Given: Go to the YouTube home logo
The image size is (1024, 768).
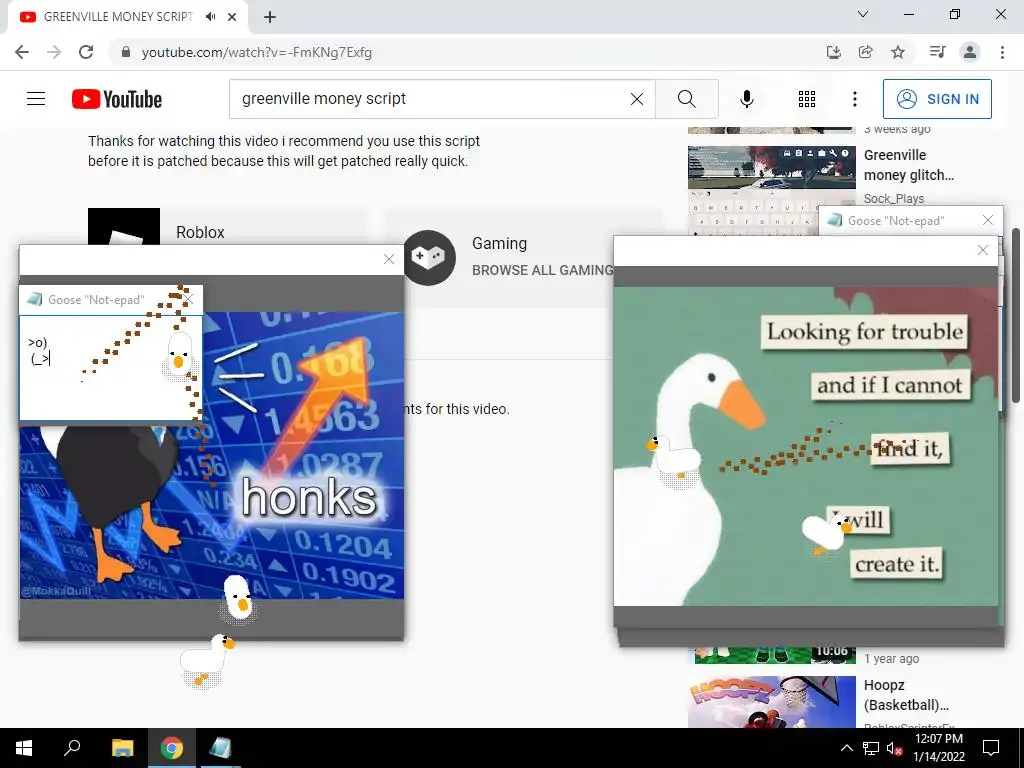Looking at the screenshot, I should 117,99.
